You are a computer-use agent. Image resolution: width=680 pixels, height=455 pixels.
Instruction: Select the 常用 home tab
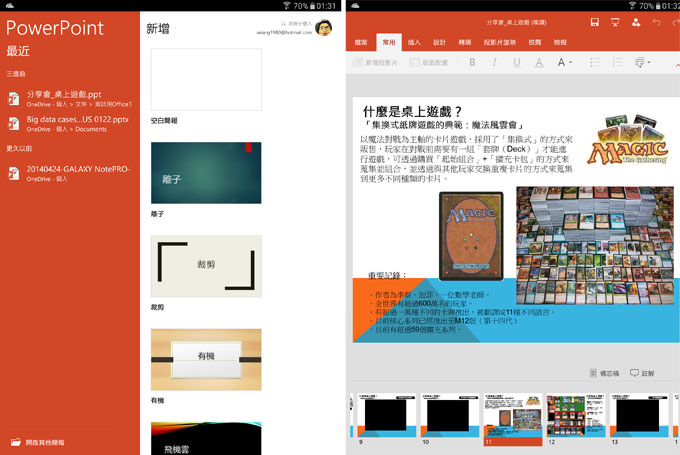click(389, 43)
